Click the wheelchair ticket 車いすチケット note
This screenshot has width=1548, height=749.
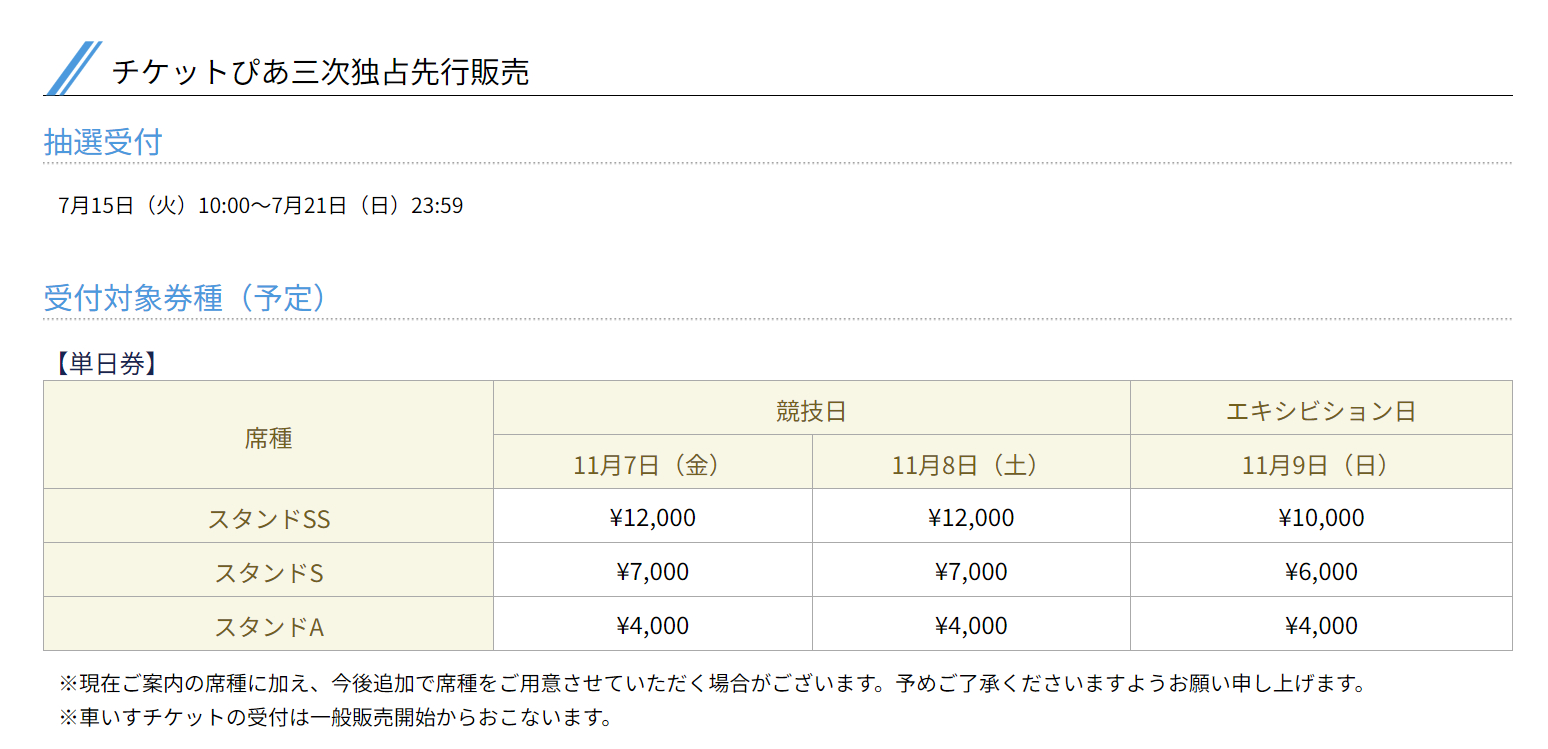click(x=336, y=717)
